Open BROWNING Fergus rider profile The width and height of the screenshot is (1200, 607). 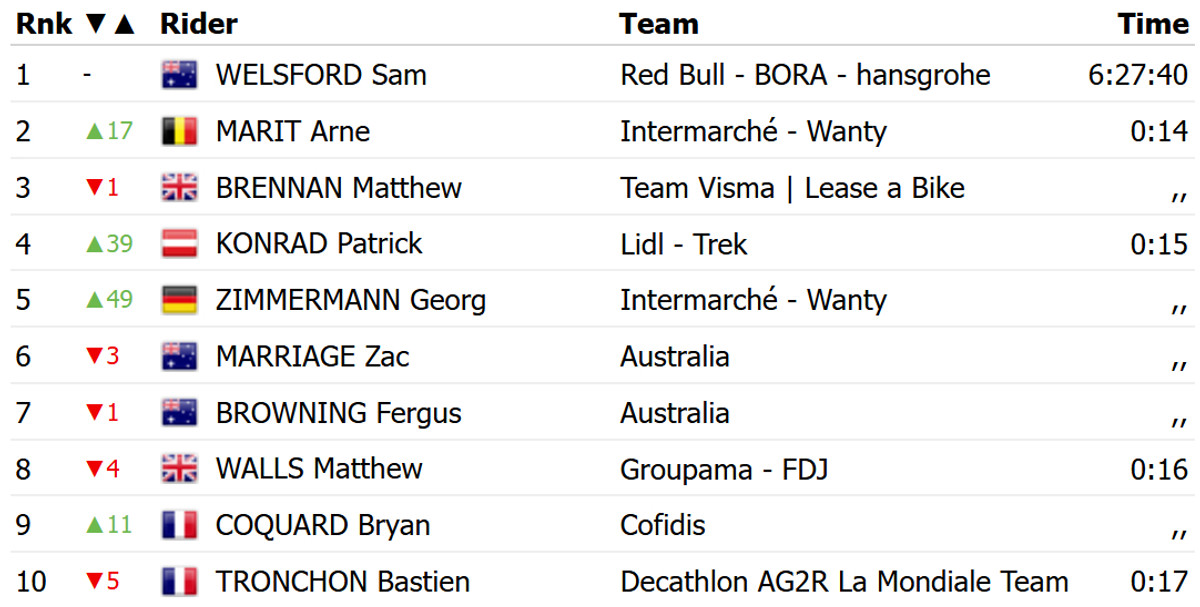click(x=338, y=413)
